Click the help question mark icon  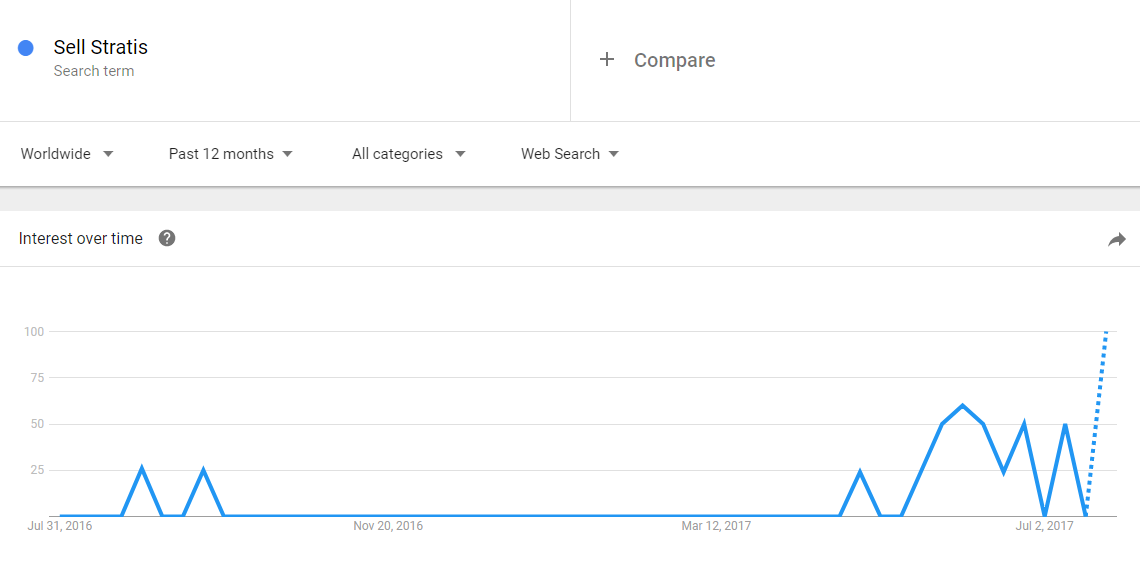tap(167, 238)
